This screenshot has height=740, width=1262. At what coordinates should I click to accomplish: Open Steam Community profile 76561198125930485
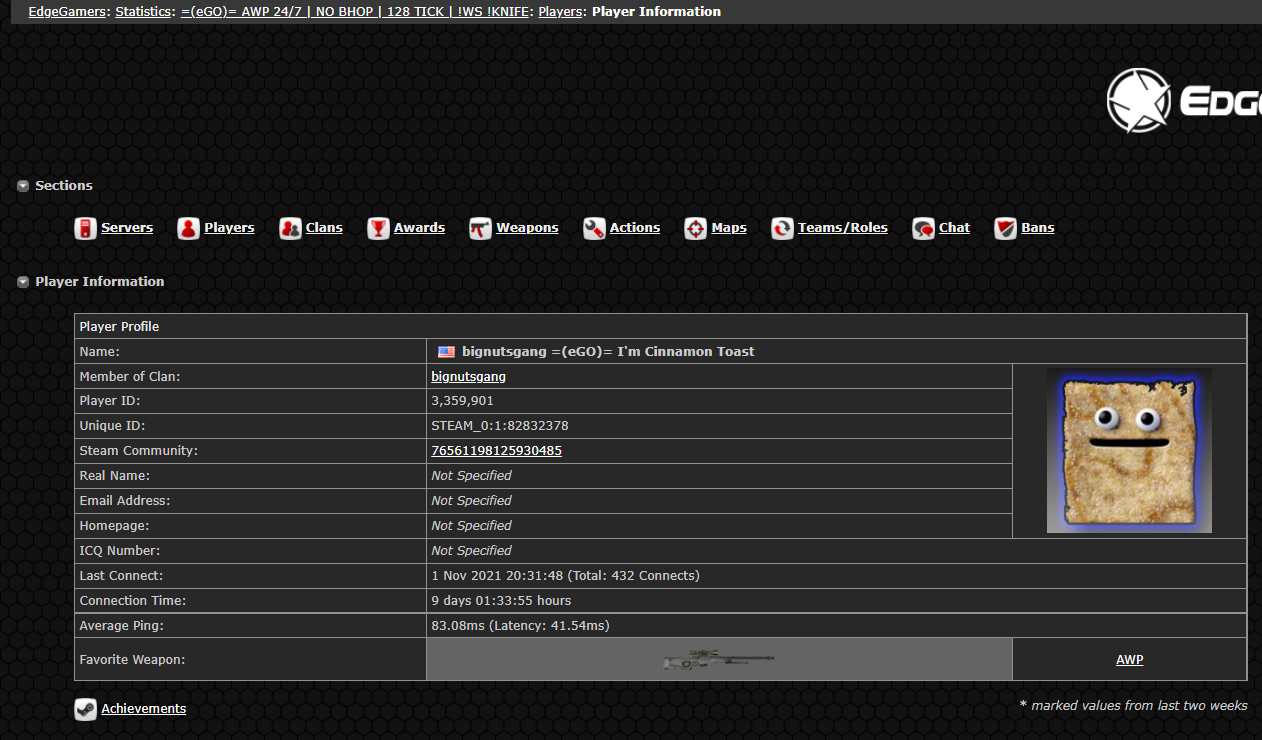(496, 451)
